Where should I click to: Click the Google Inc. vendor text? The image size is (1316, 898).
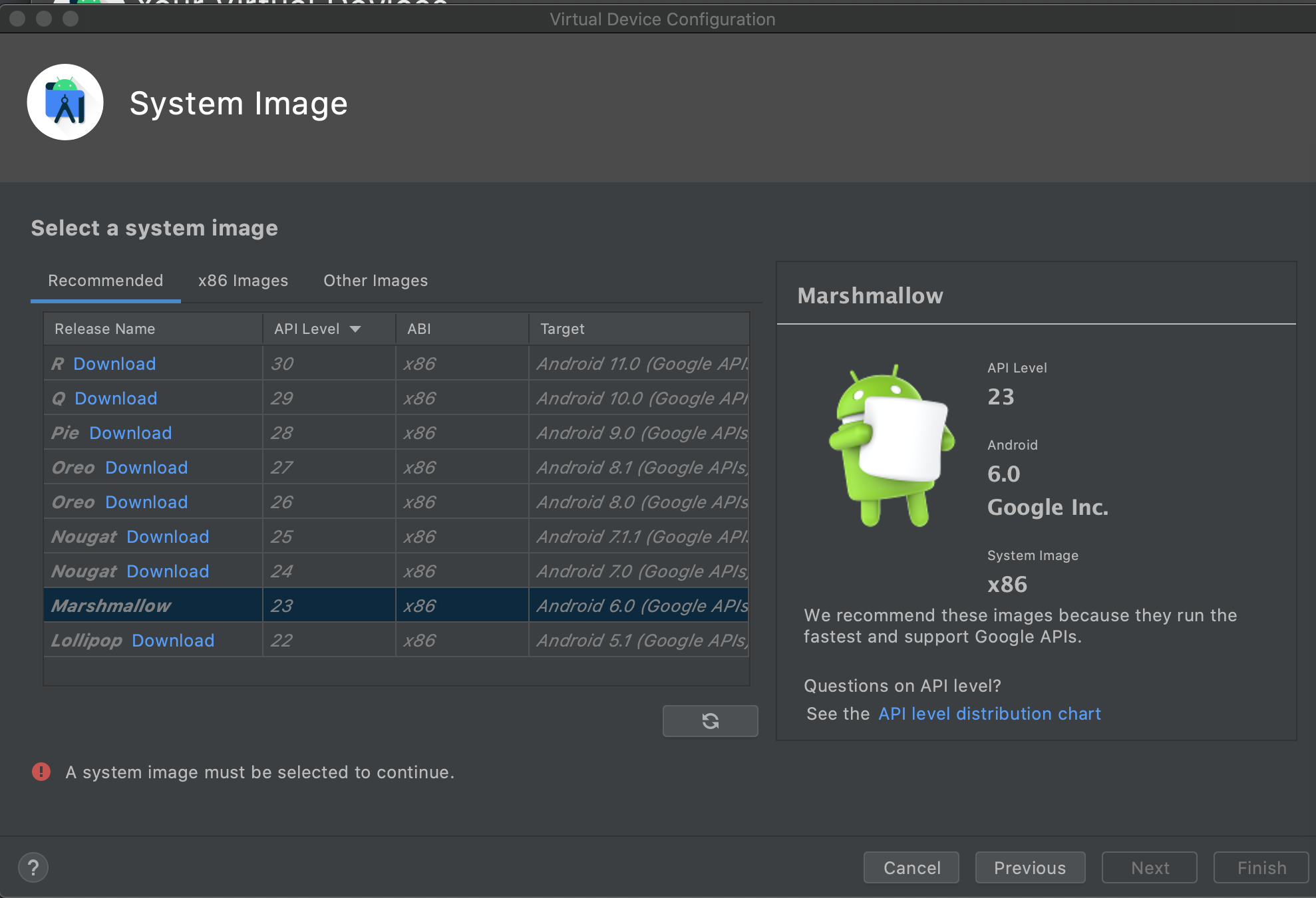click(1048, 508)
